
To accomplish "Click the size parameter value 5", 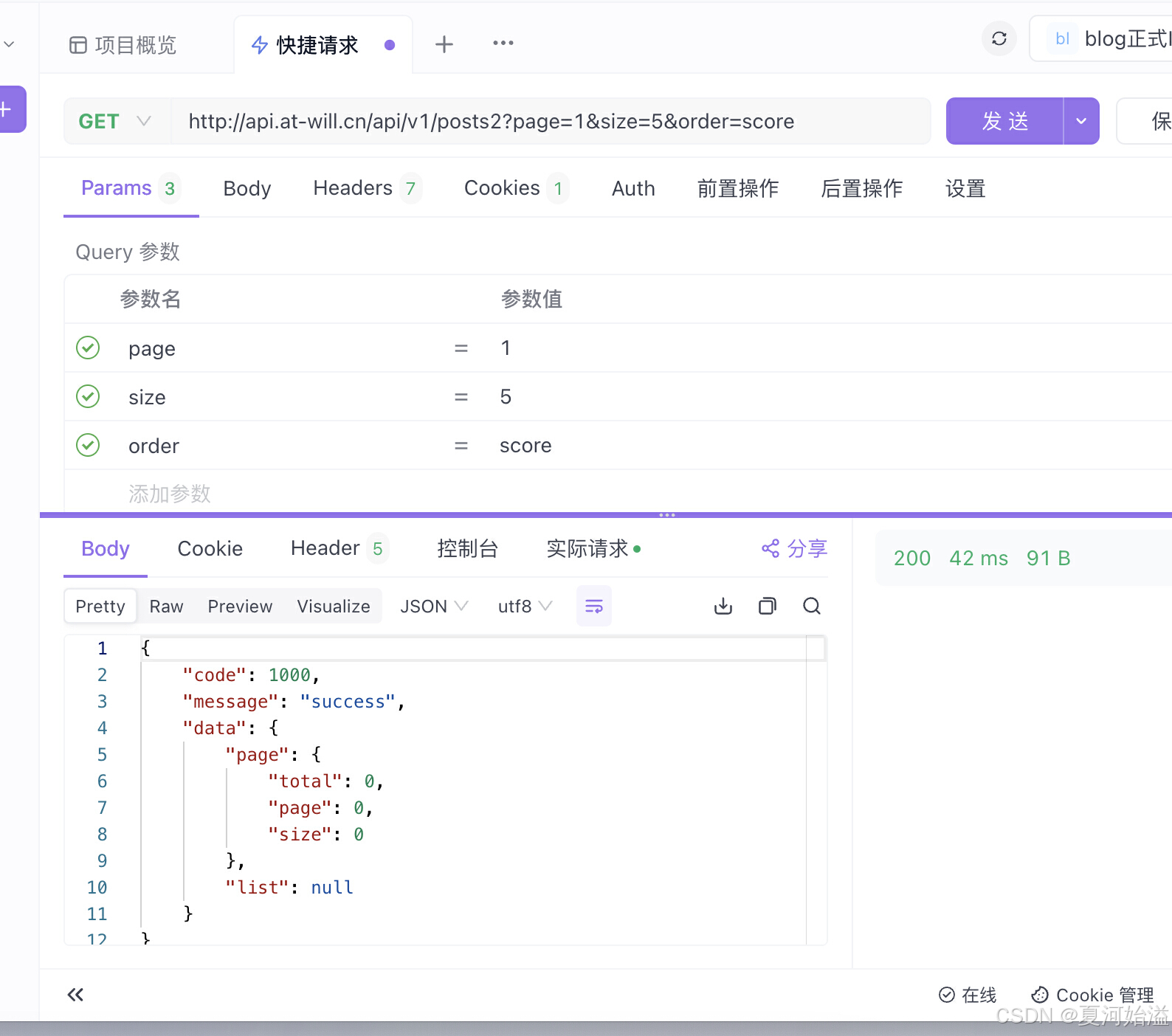I will tap(506, 396).
